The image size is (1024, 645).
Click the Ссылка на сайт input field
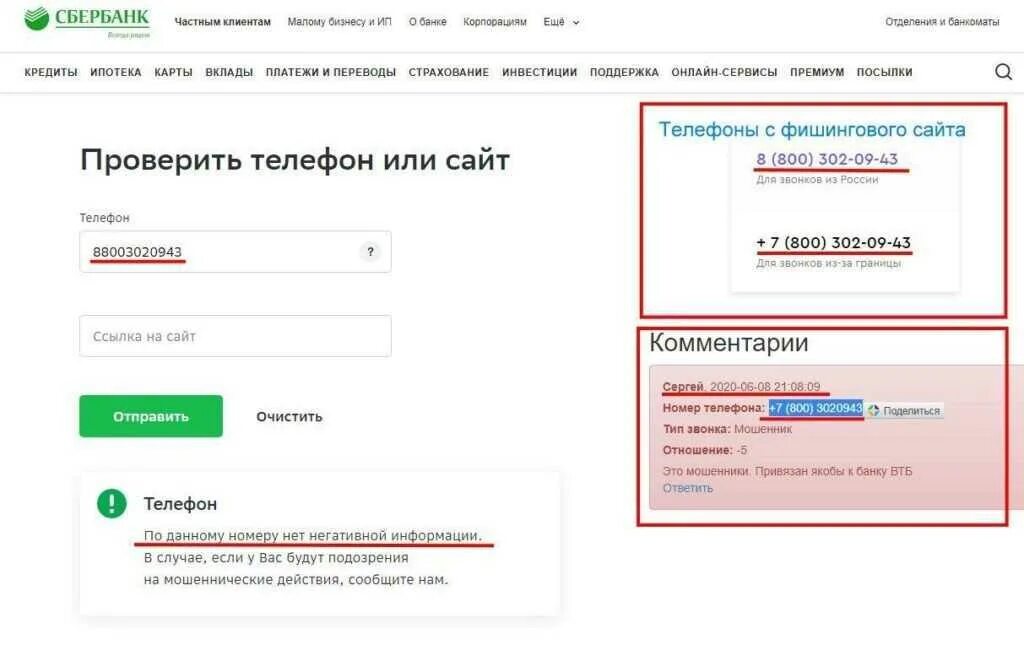(235, 336)
